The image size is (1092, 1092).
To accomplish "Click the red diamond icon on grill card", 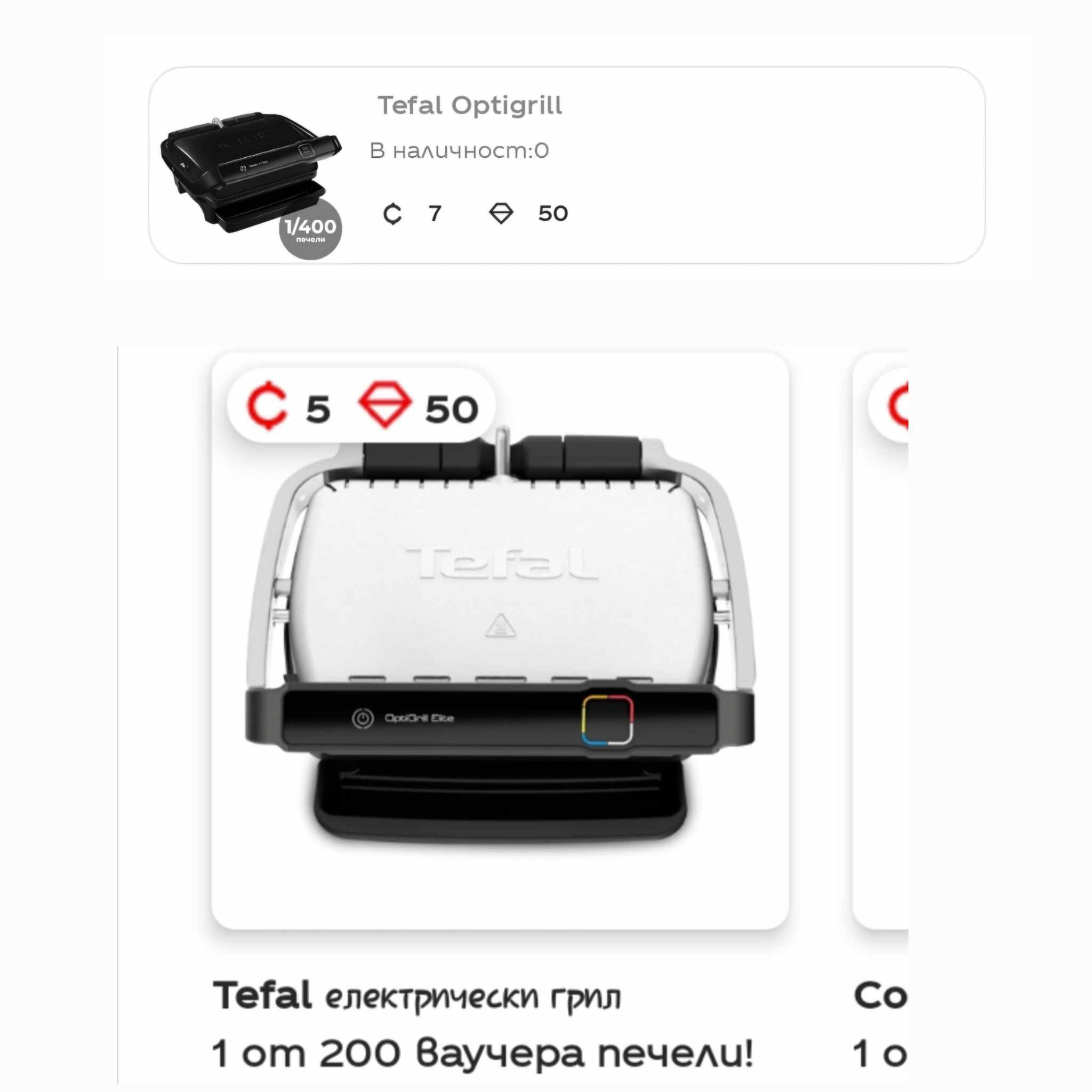I will tap(385, 404).
